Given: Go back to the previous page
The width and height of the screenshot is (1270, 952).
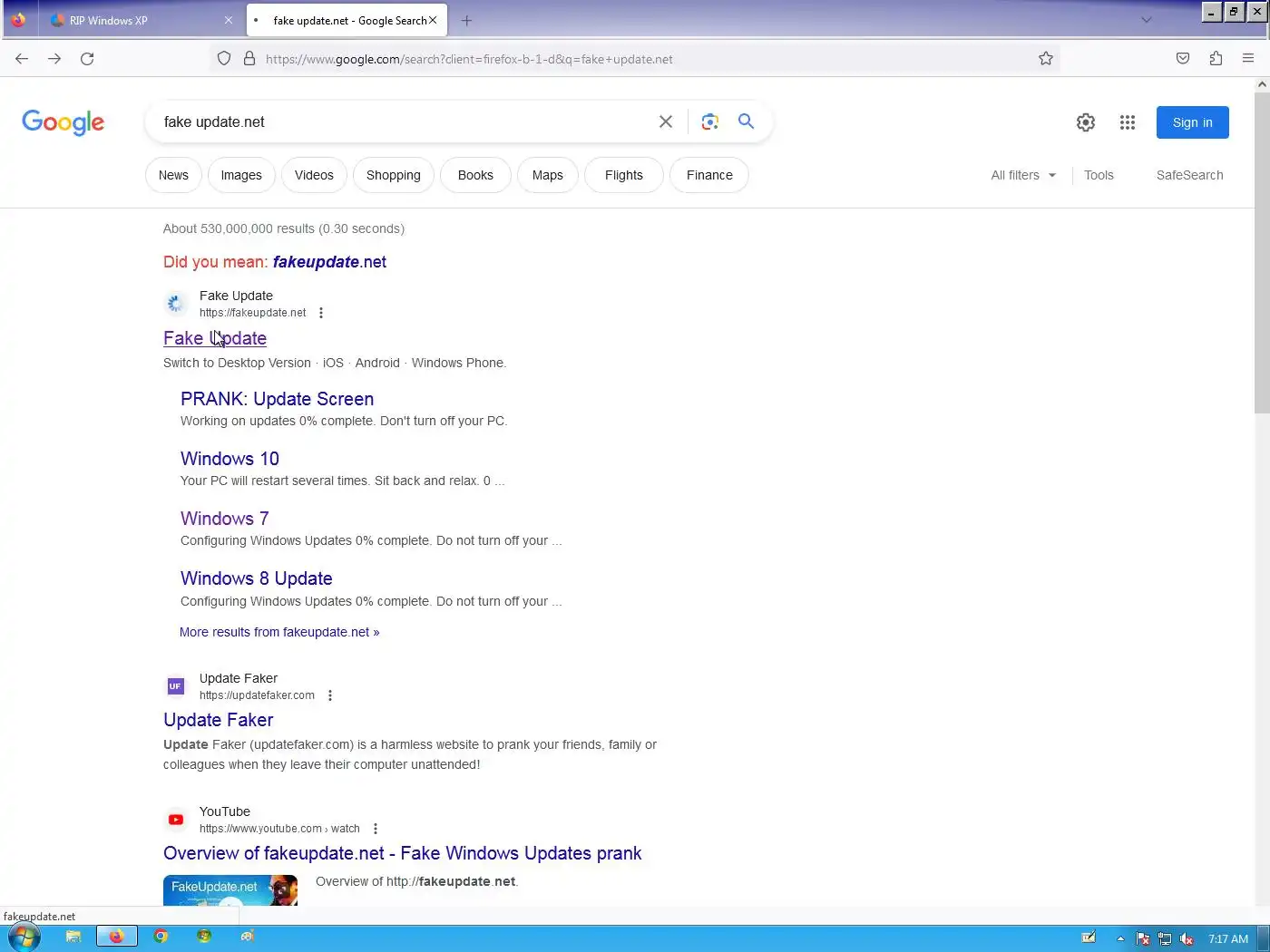Looking at the screenshot, I should pos(22,59).
